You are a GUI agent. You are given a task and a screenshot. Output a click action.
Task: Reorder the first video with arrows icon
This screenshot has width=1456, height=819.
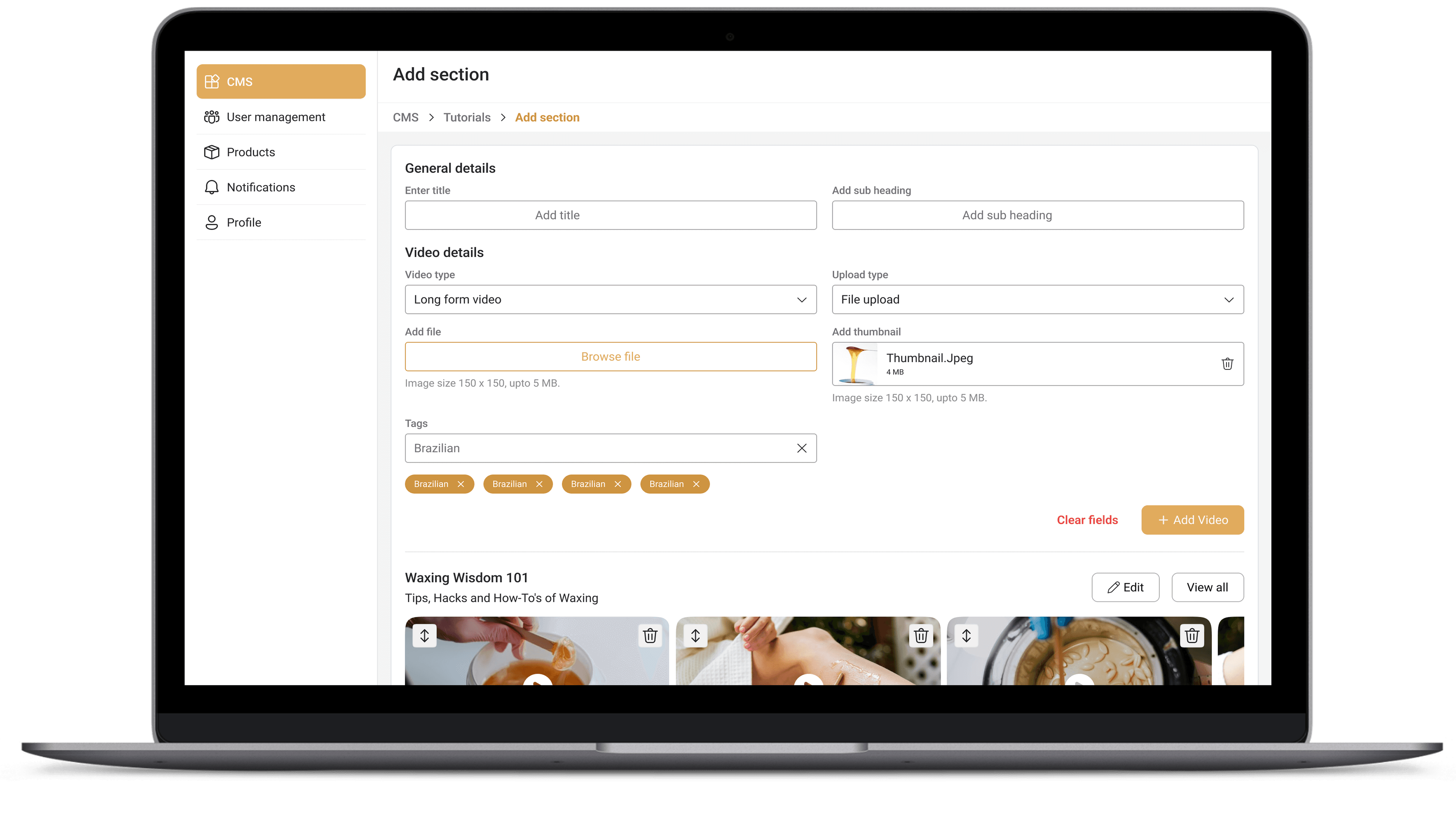click(x=425, y=636)
